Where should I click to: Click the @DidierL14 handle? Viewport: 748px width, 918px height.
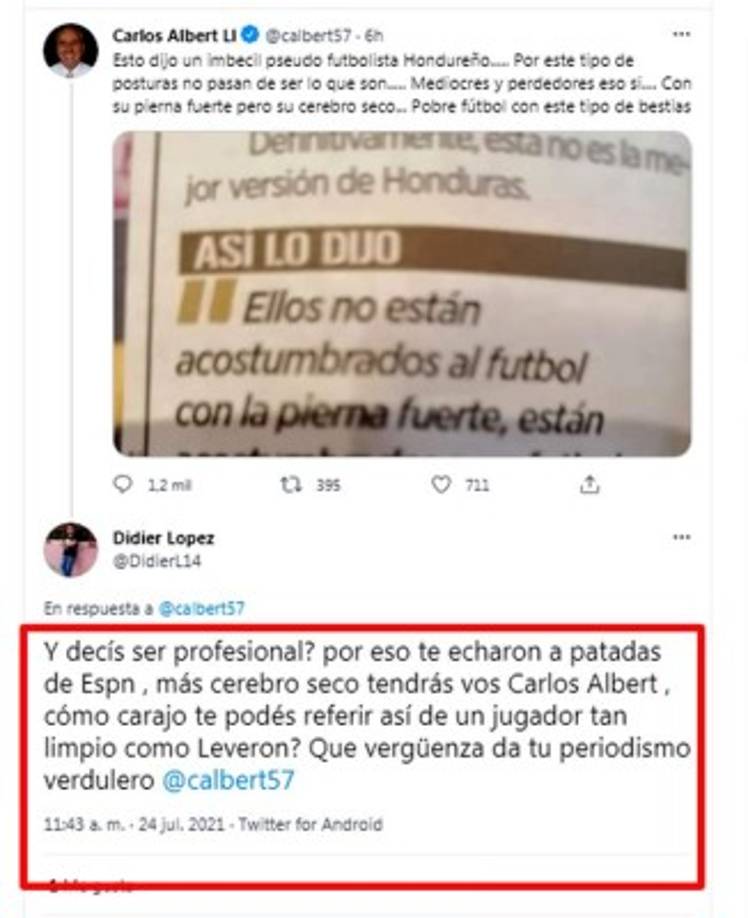157,561
